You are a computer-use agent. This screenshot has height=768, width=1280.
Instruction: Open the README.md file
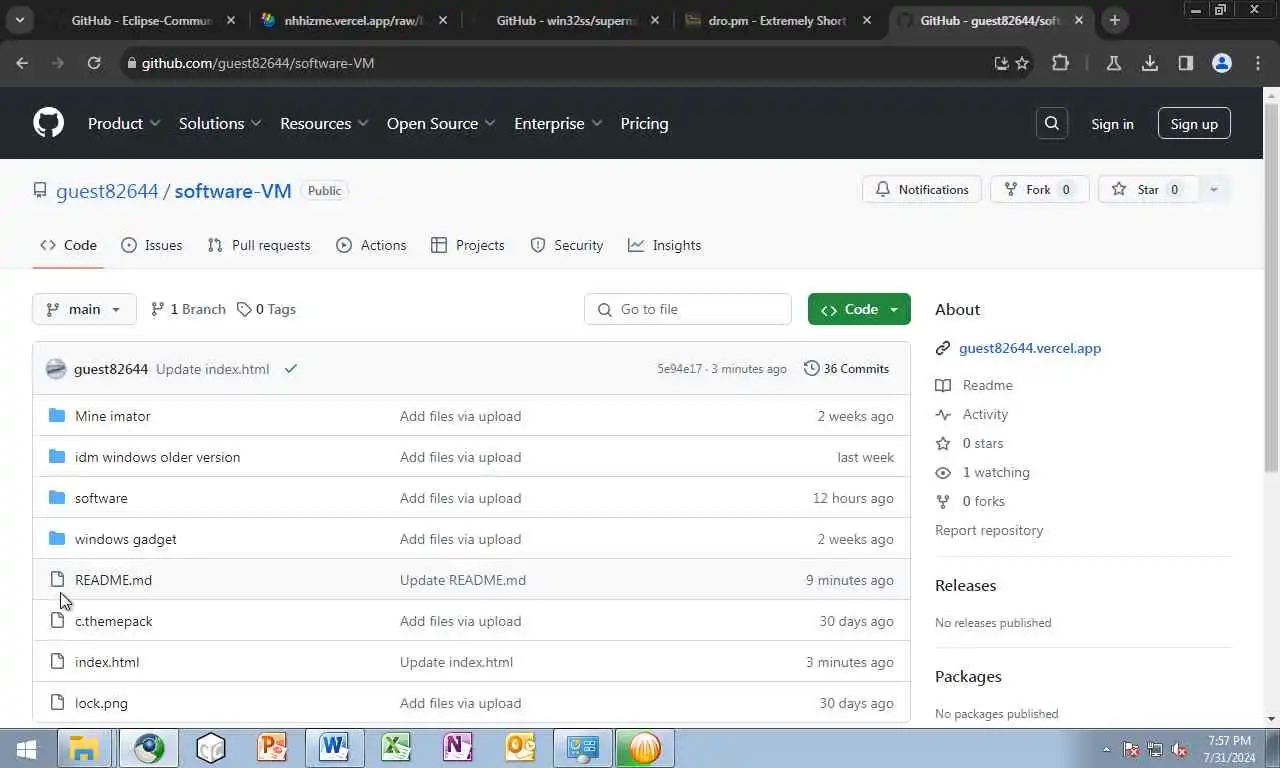113,580
